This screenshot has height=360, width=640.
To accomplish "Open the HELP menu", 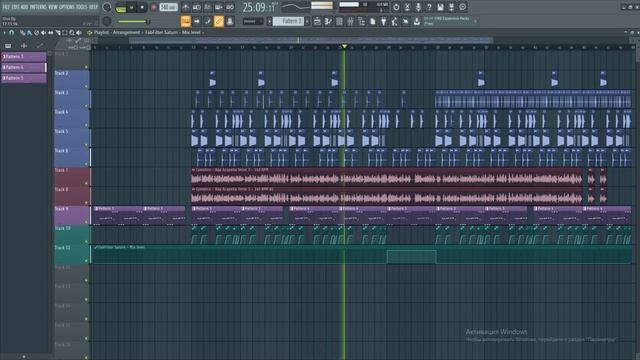I will click(93, 7).
